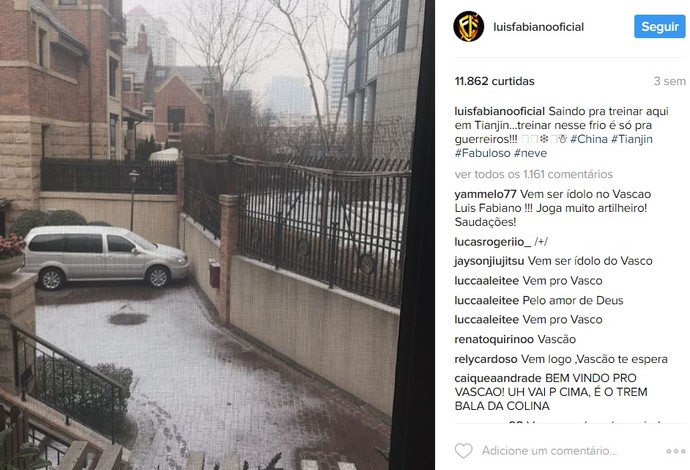The width and height of the screenshot is (690, 470).
Task: Open luisfabianooficial username in header
Action: tap(539, 27)
